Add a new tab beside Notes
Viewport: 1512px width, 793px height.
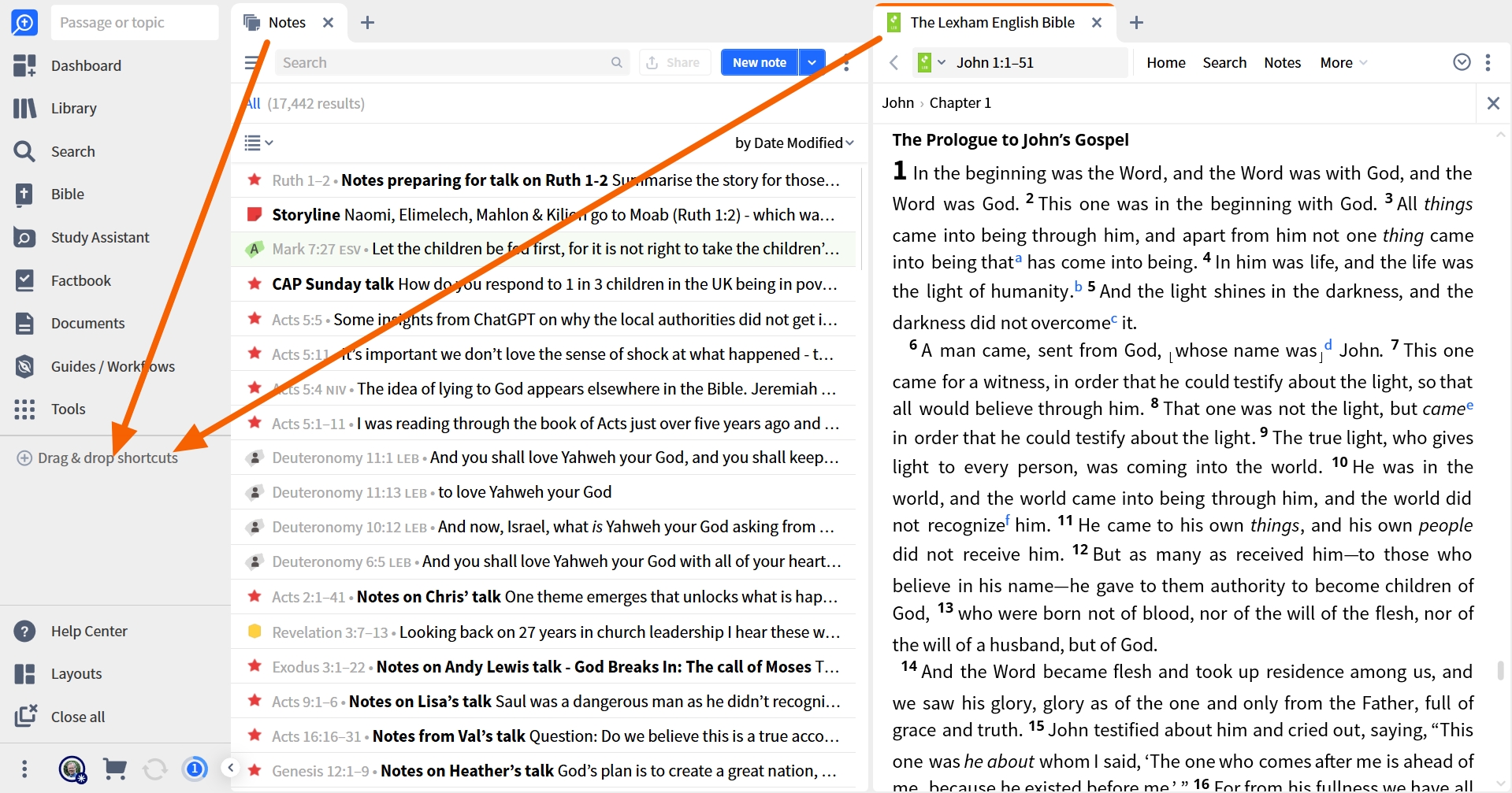(x=367, y=23)
